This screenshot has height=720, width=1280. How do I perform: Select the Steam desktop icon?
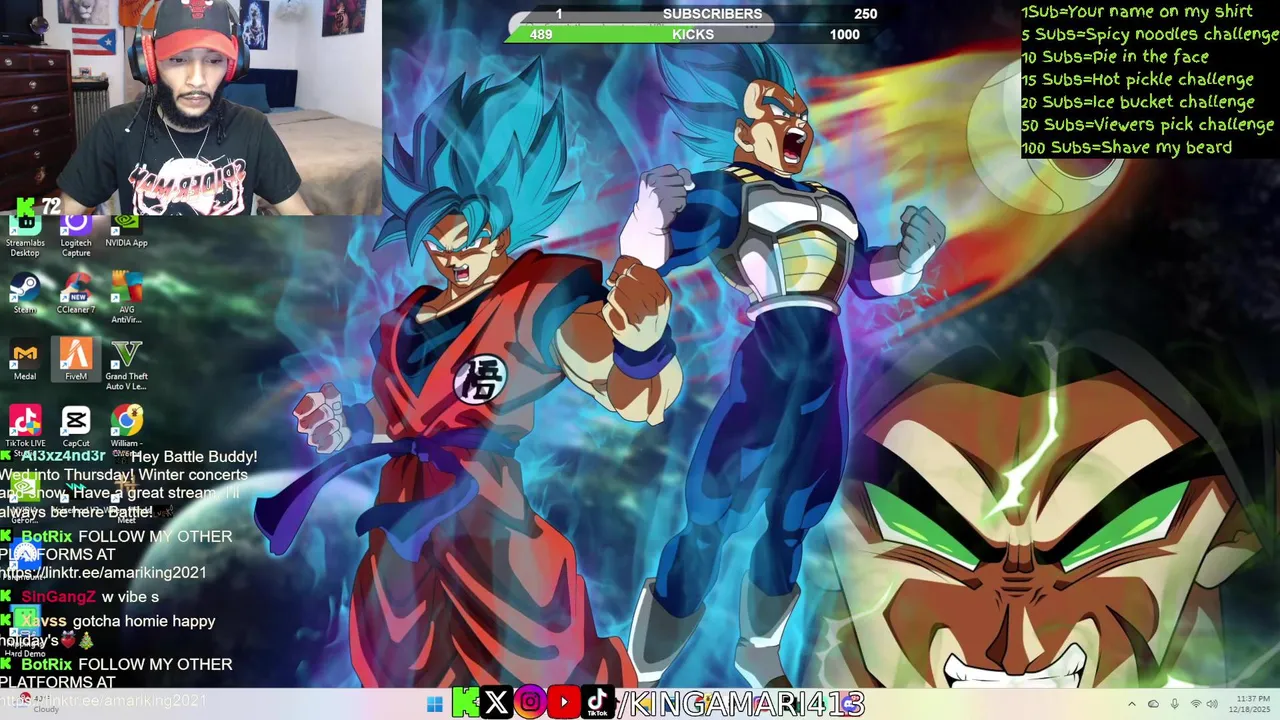(x=25, y=294)
